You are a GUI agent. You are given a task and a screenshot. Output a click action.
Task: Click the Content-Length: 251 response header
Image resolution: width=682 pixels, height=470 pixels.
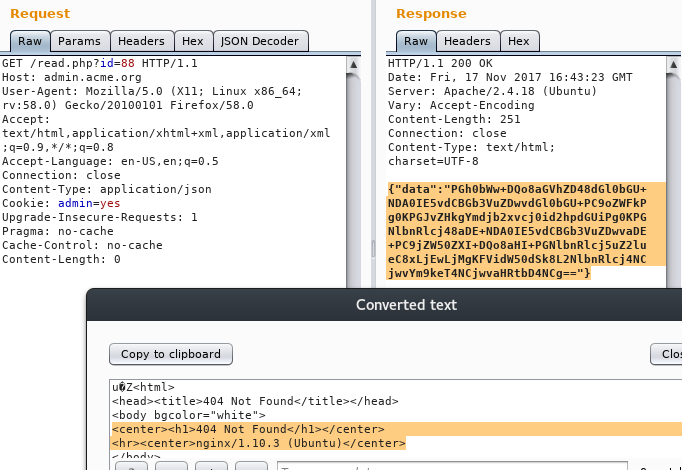pos(454,119)
